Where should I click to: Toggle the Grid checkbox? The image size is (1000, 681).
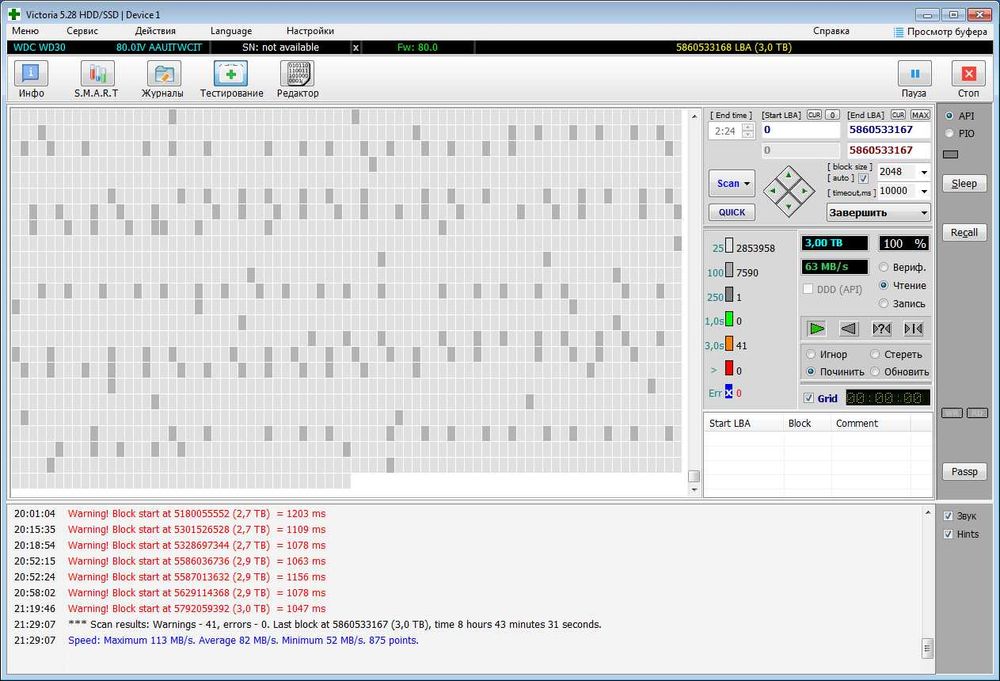[x=809, y=398]
